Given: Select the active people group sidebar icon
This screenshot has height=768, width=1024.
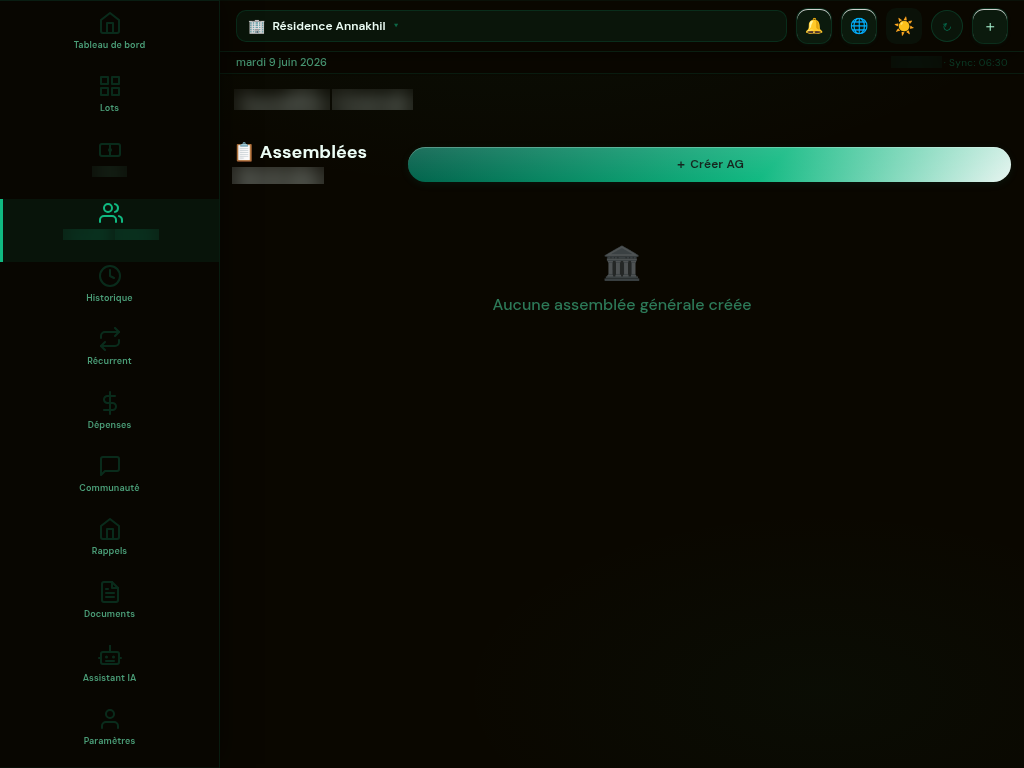Looking at the screenshot, I should click(x=110, y=213).
